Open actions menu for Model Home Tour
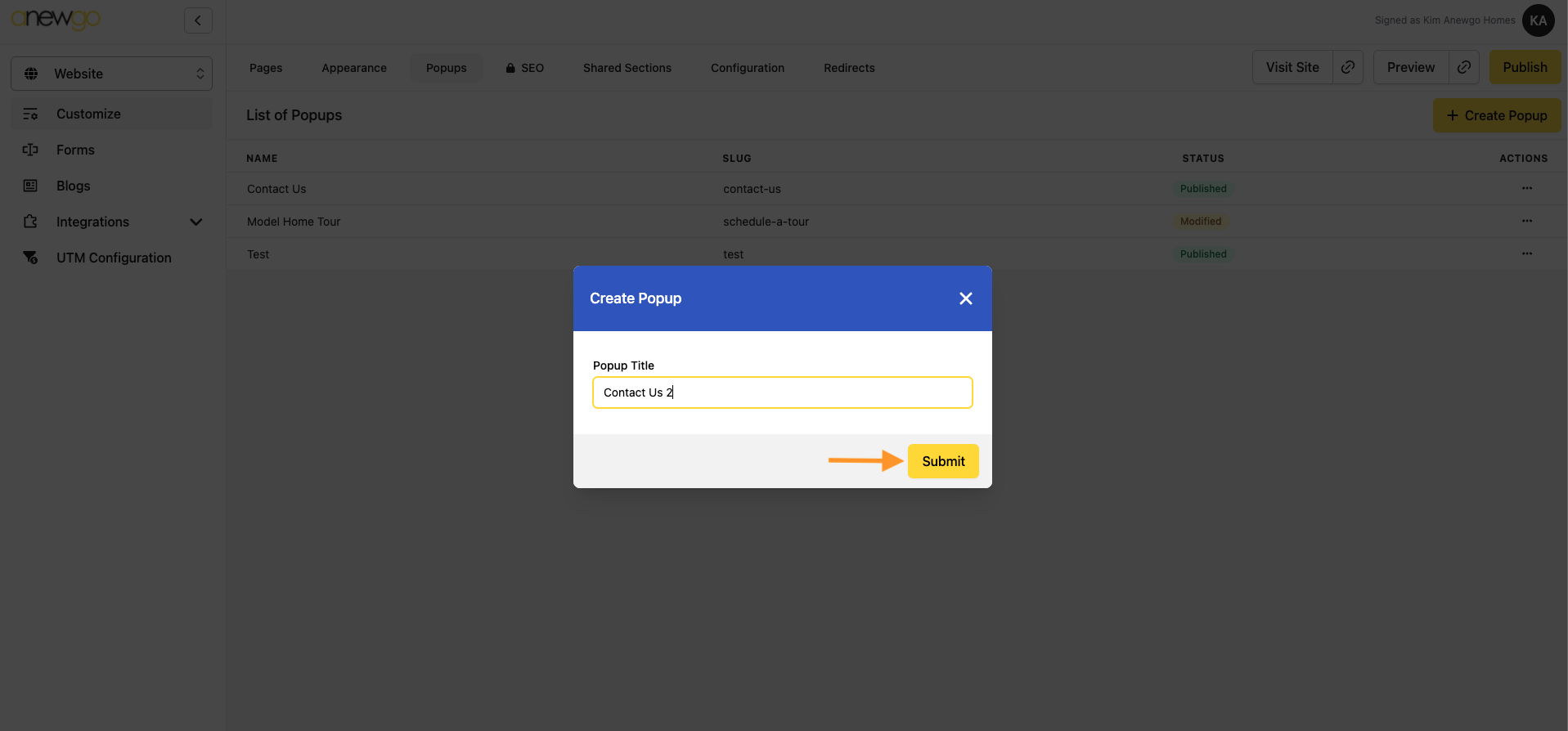This screenshot has height=731, width=1568. tap(1526, 221)
